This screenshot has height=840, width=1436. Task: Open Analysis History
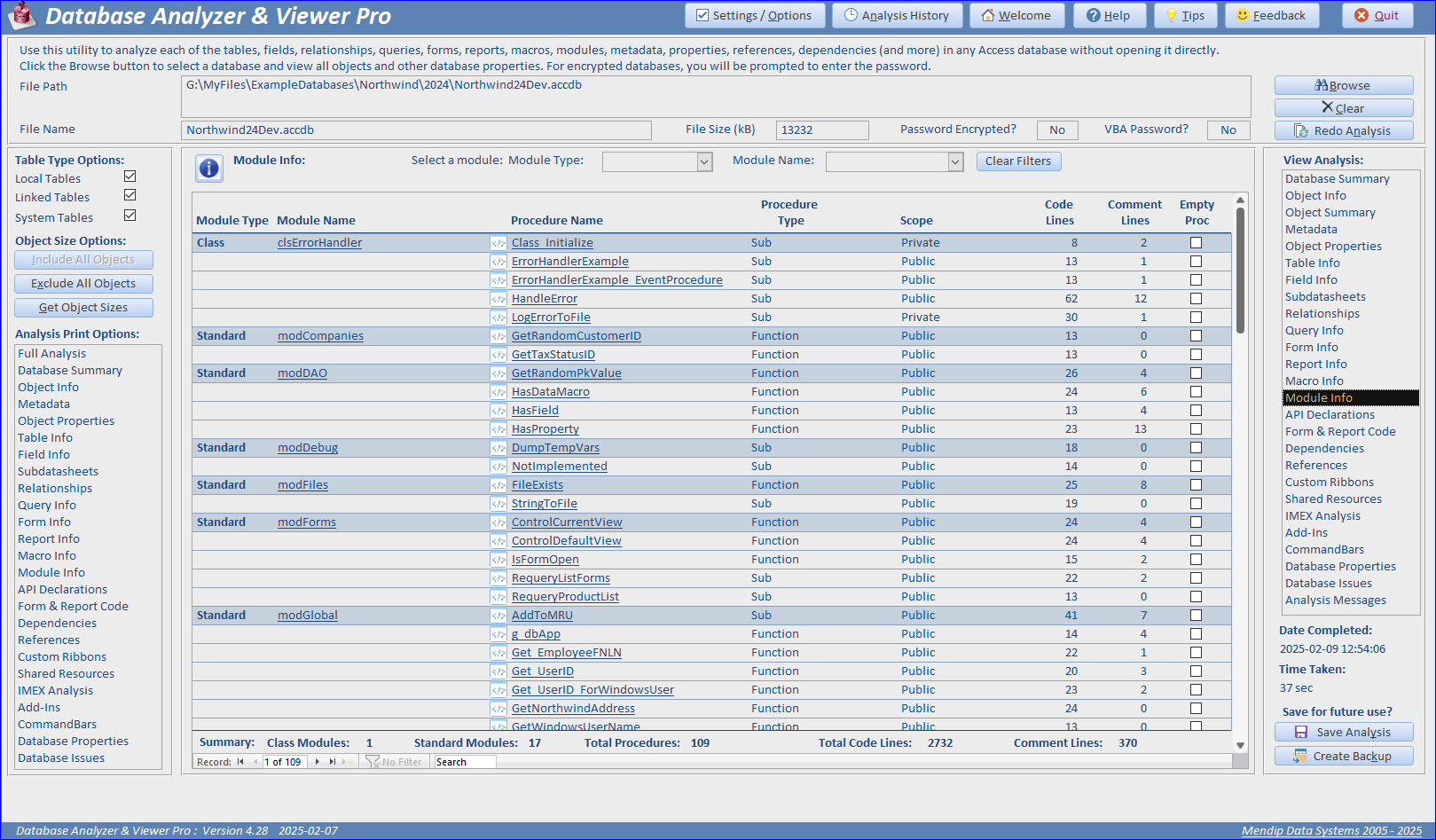point(897,15)
